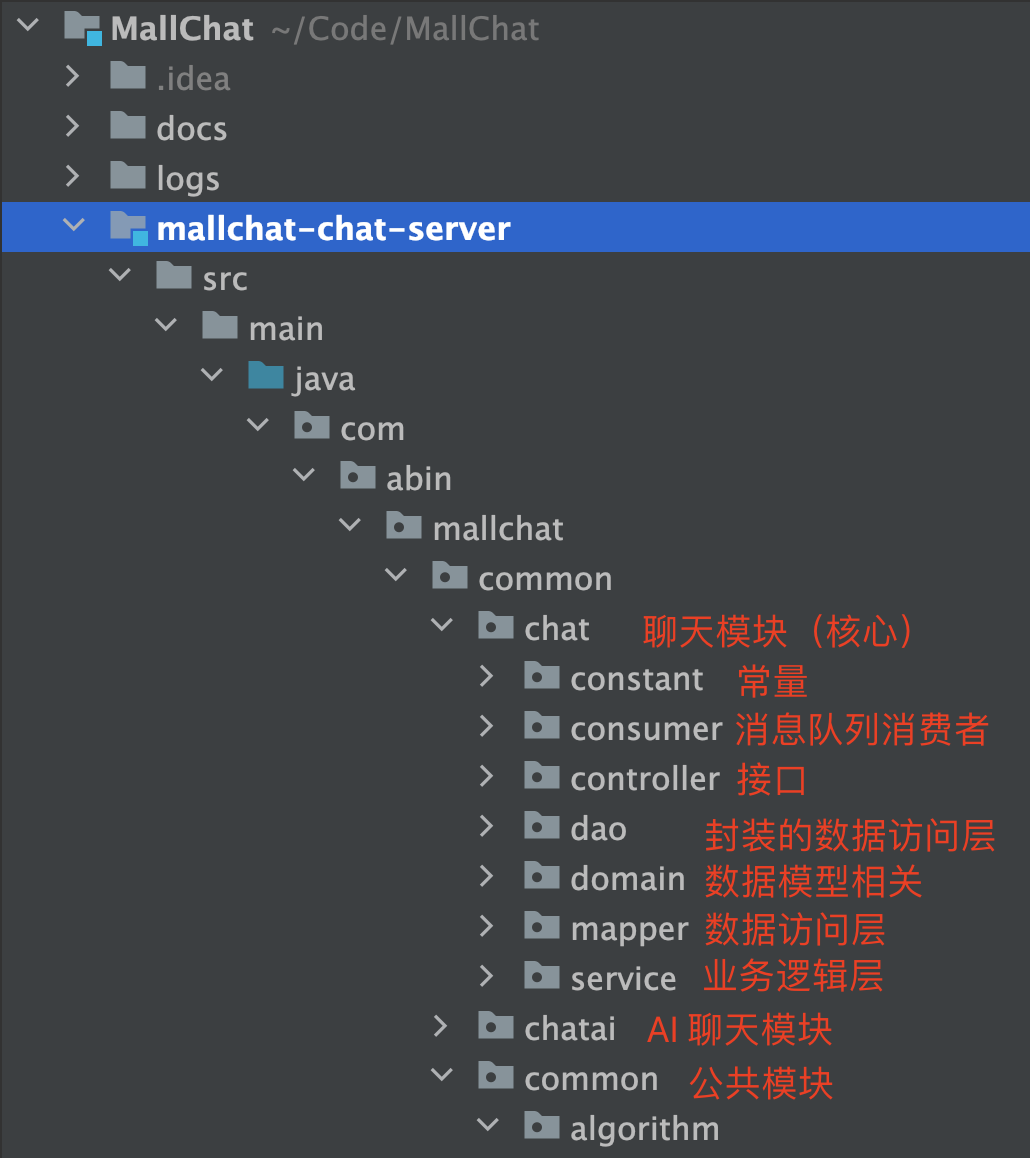This screenshot has width=1030, height=1158.
Task: Click the MallChat project root module icon
Action: (83, 29)
